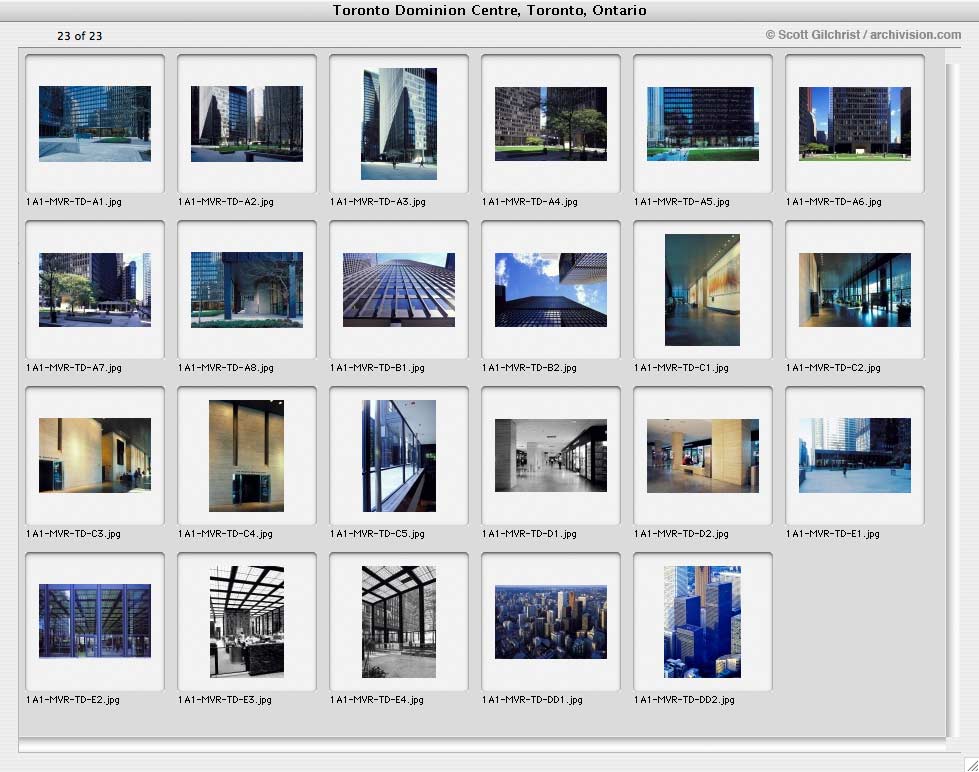View the 1A1-MVR-TD-E2.jpg pavilion image

(95, 621)
